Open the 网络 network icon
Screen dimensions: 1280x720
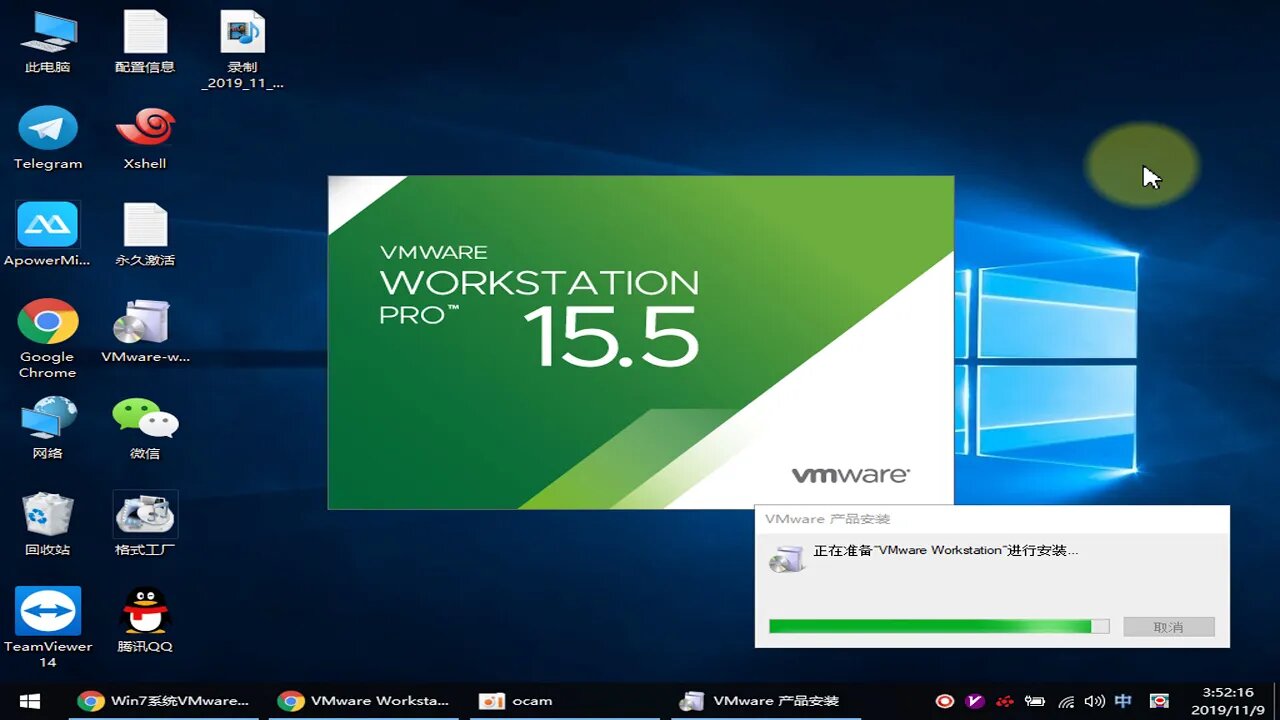point(47,427)
